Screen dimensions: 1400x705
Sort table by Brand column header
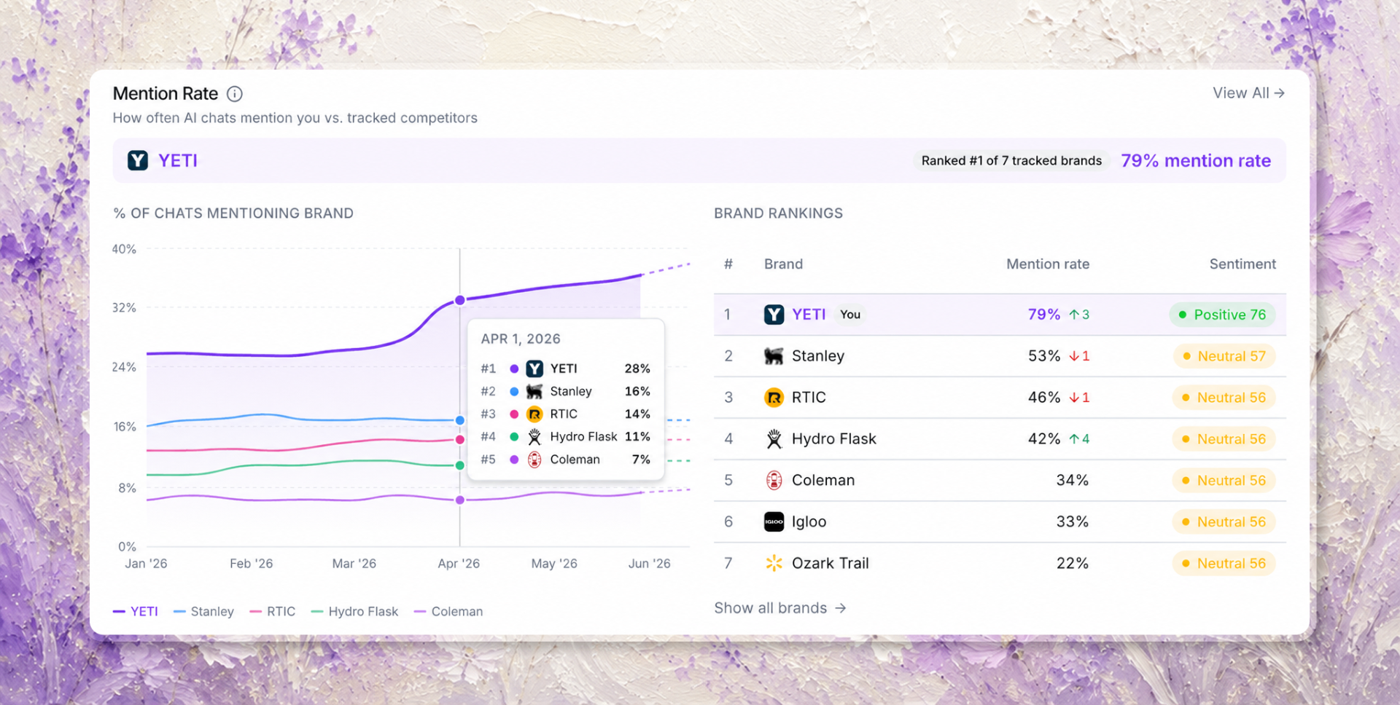point(783,264)
